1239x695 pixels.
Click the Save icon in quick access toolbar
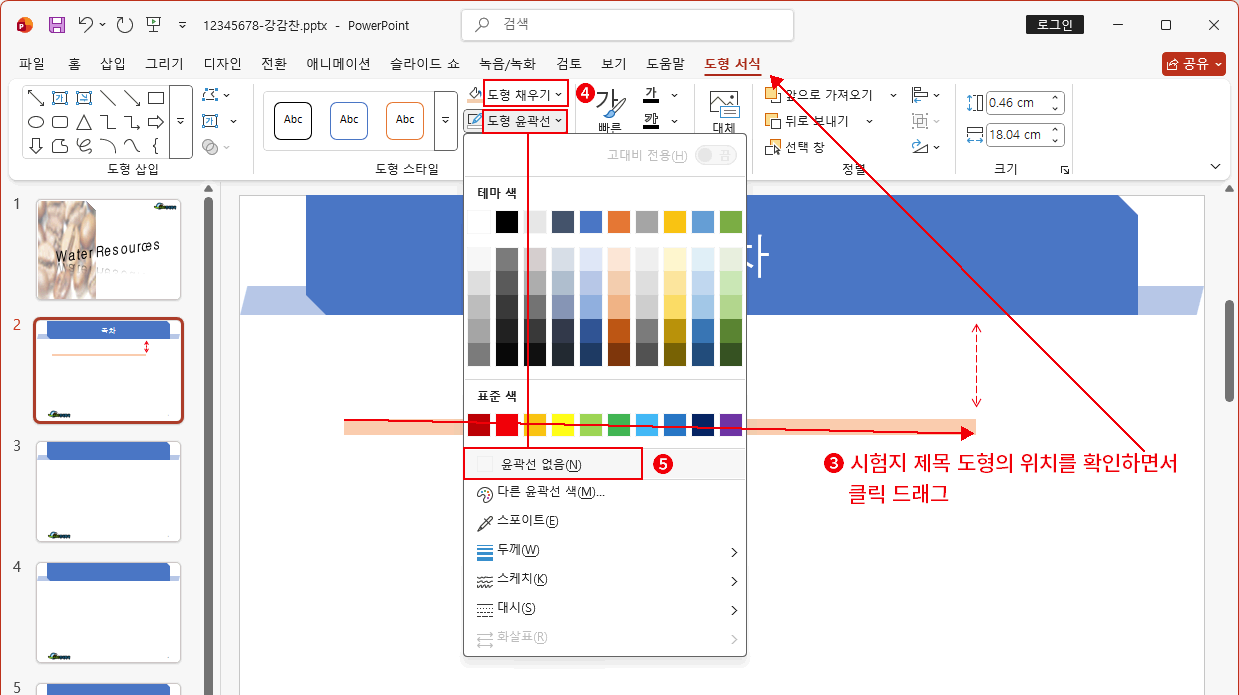pos(57,24)
